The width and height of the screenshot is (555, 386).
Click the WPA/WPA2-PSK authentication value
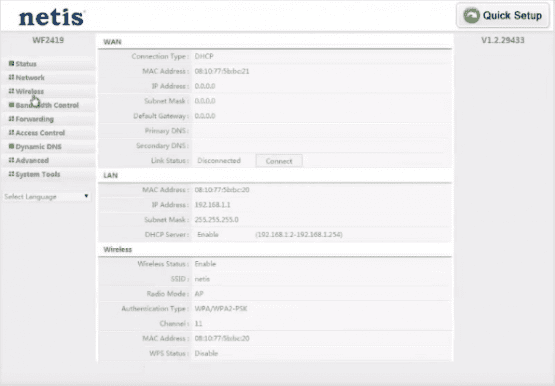(221, 309)
